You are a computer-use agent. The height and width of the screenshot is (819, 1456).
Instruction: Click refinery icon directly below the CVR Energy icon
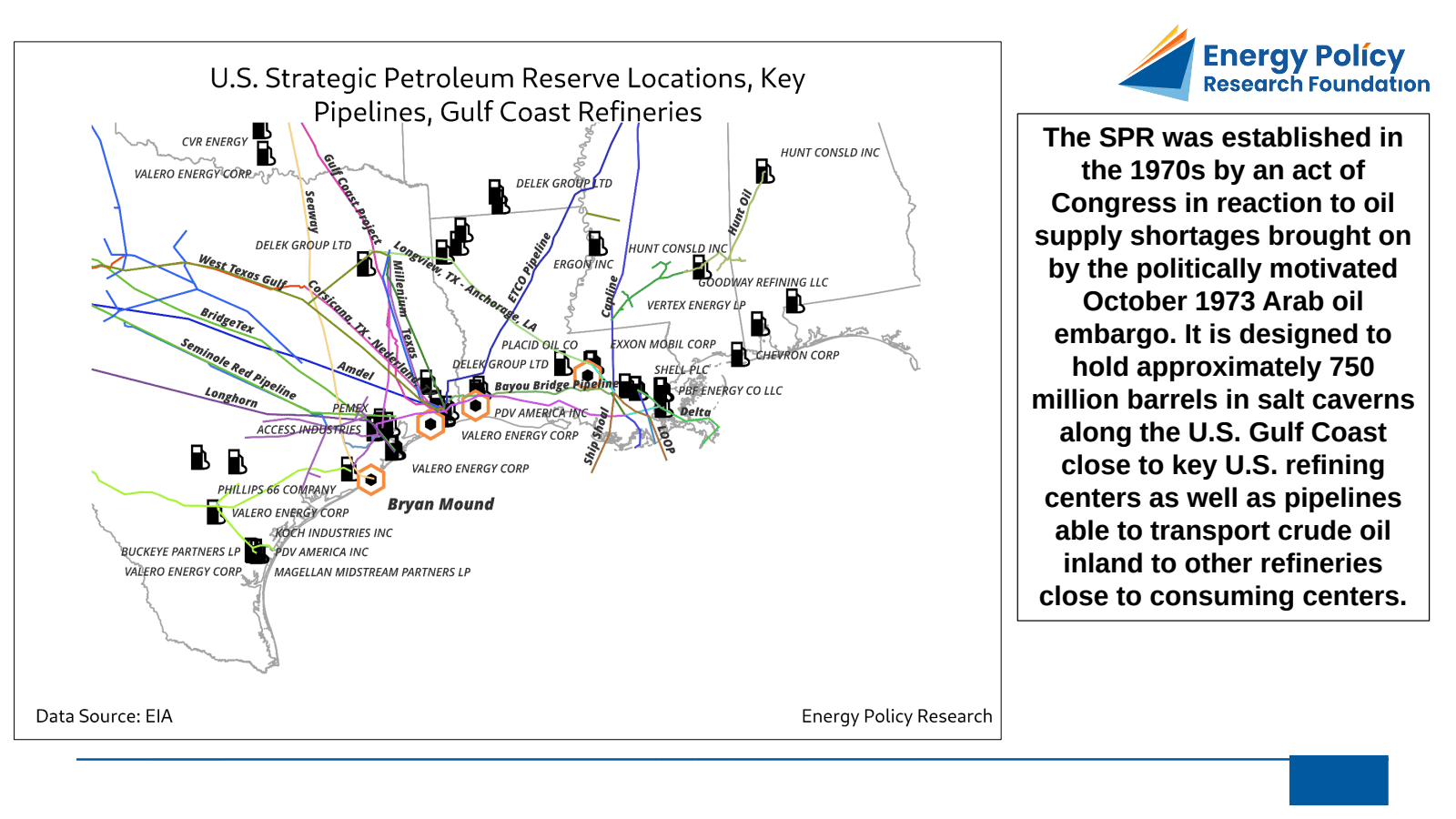(x=265, y=153)
